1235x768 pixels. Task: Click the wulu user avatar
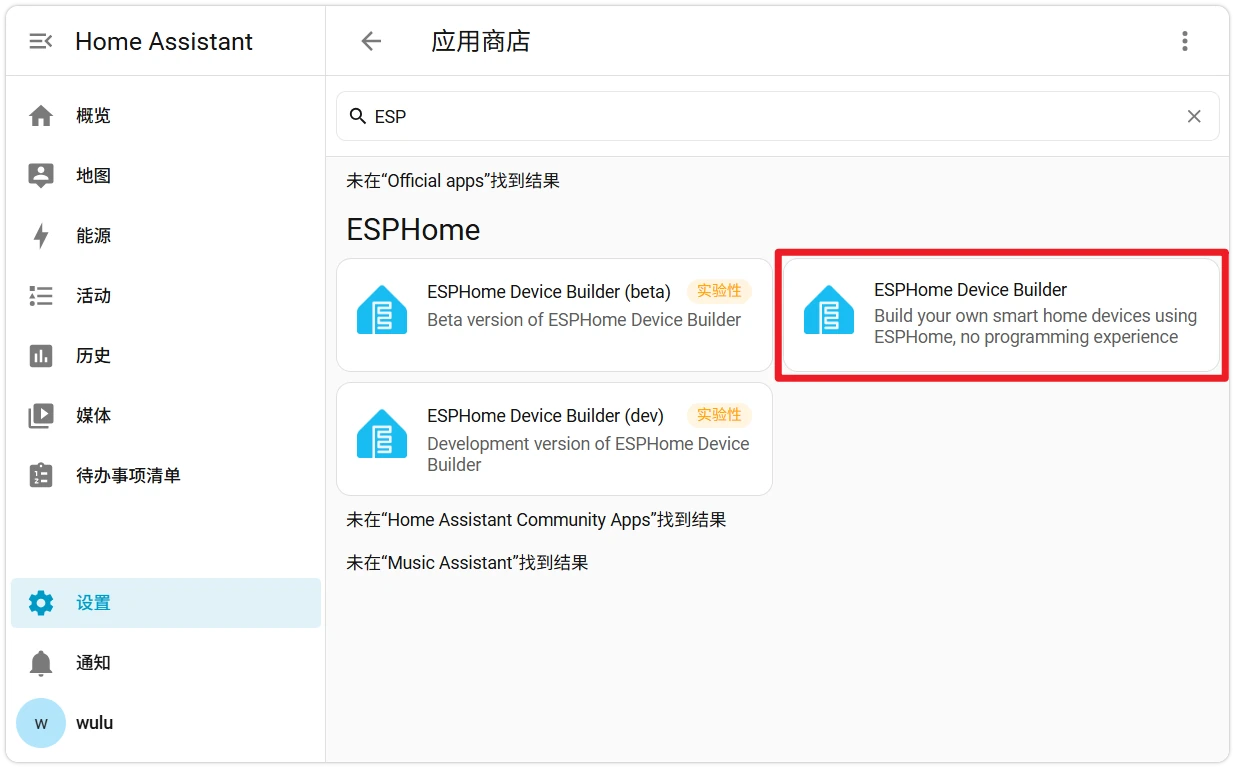pyautogui.click(x=41, y=723)
